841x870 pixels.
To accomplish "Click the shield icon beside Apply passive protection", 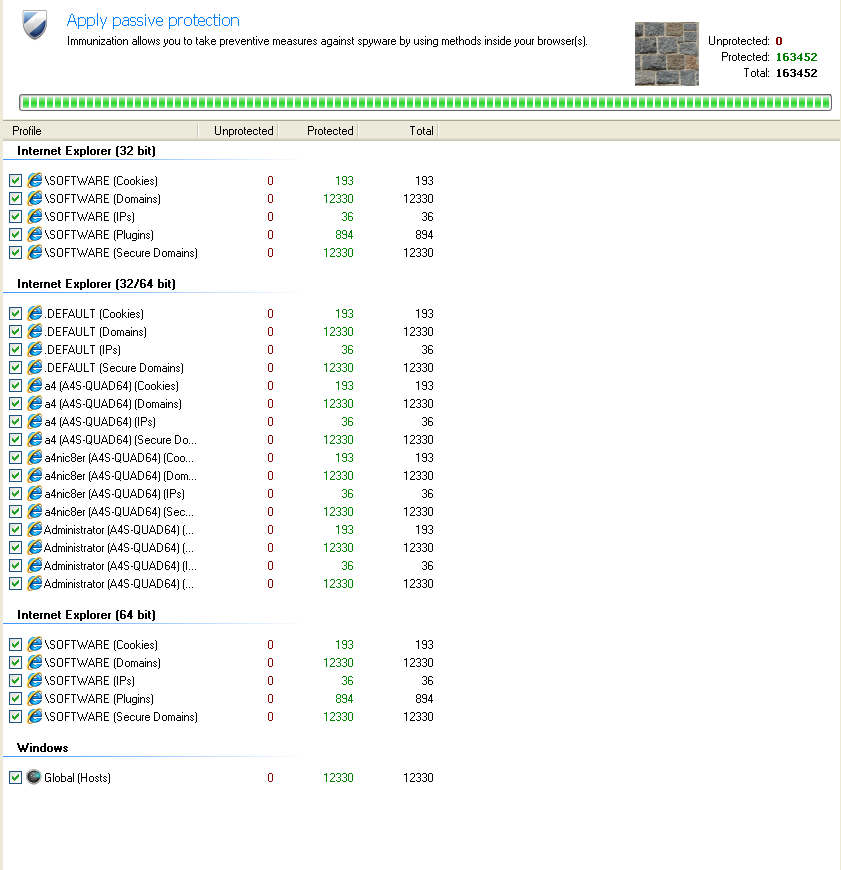I will tap(34, 25).
